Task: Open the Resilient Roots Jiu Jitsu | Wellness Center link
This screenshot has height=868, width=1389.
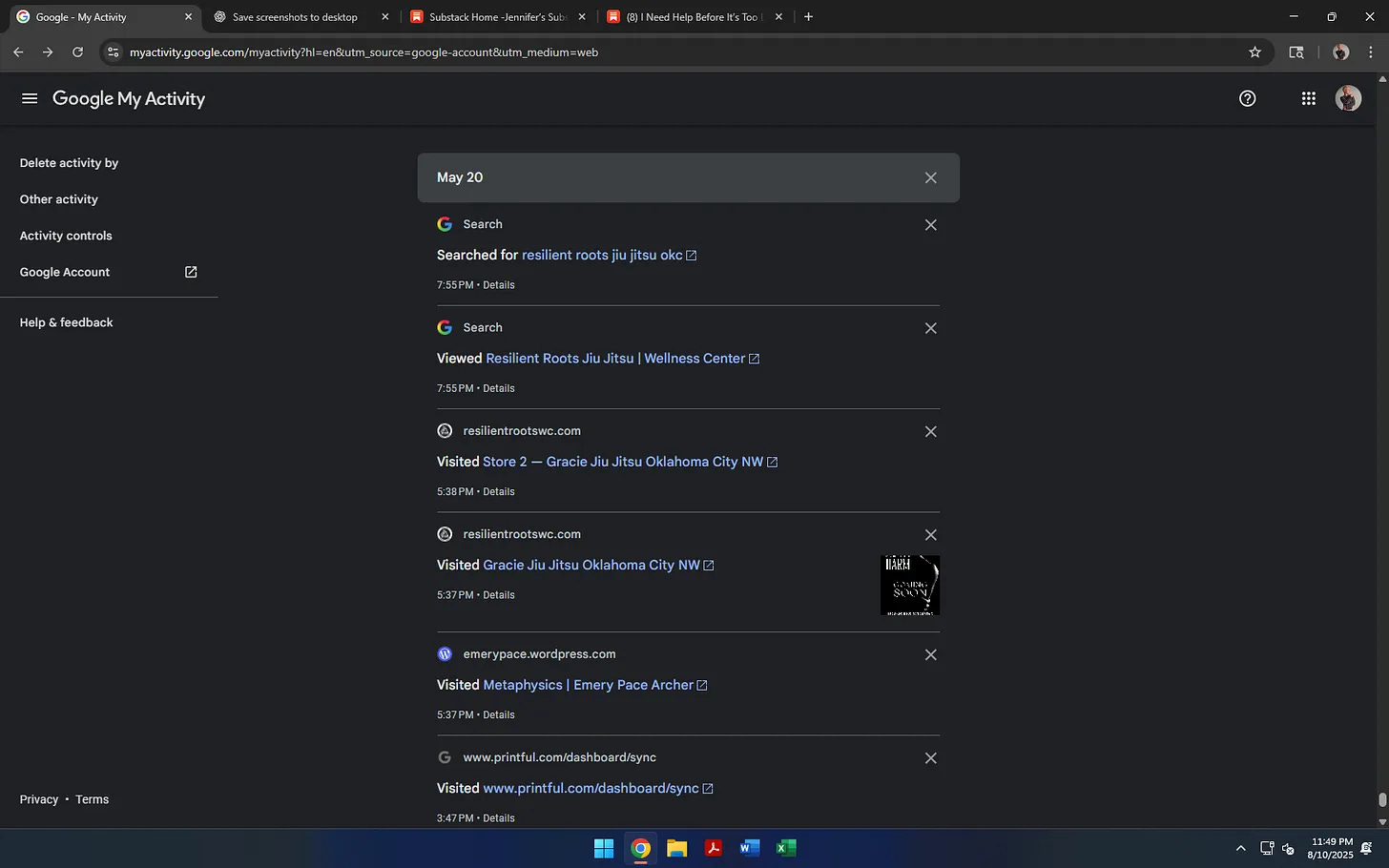Action: coord(615,359)
